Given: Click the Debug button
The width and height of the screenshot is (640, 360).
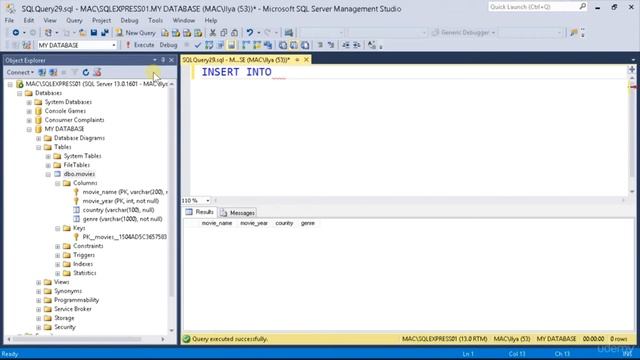Looking at the screenshot, I should [x=168, y=45].
